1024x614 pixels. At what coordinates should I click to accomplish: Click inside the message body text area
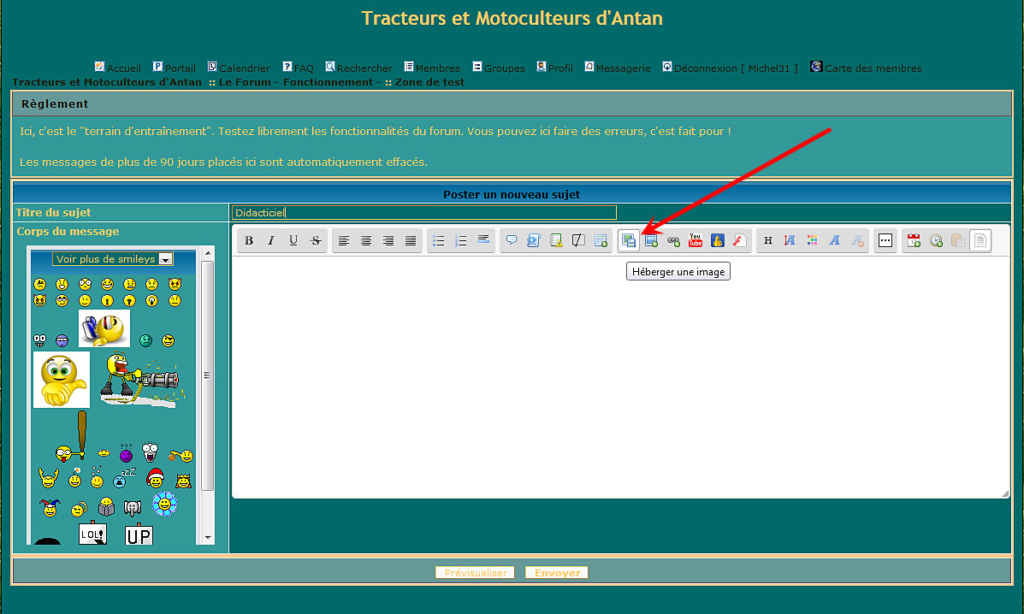tap(620, 377)
